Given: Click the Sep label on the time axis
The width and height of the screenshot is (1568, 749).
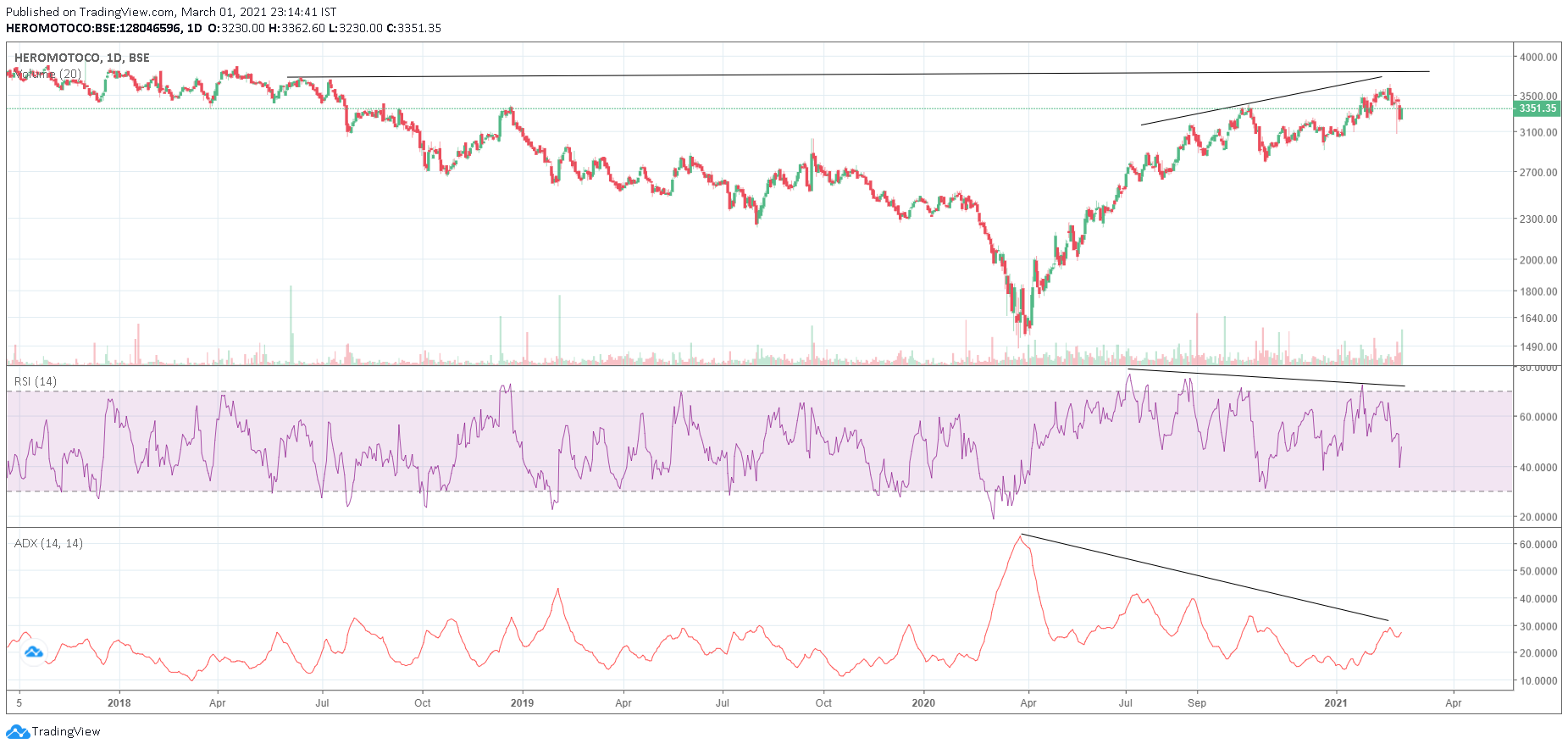Looking at the screenshot, I should pyautogui.click(x=1197, y=702).
